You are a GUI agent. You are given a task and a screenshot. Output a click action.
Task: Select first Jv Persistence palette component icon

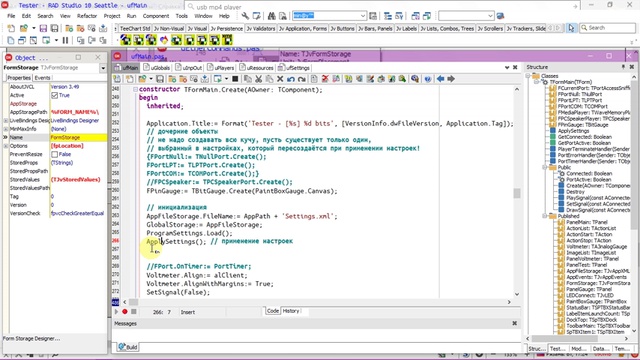pos(126,40)
